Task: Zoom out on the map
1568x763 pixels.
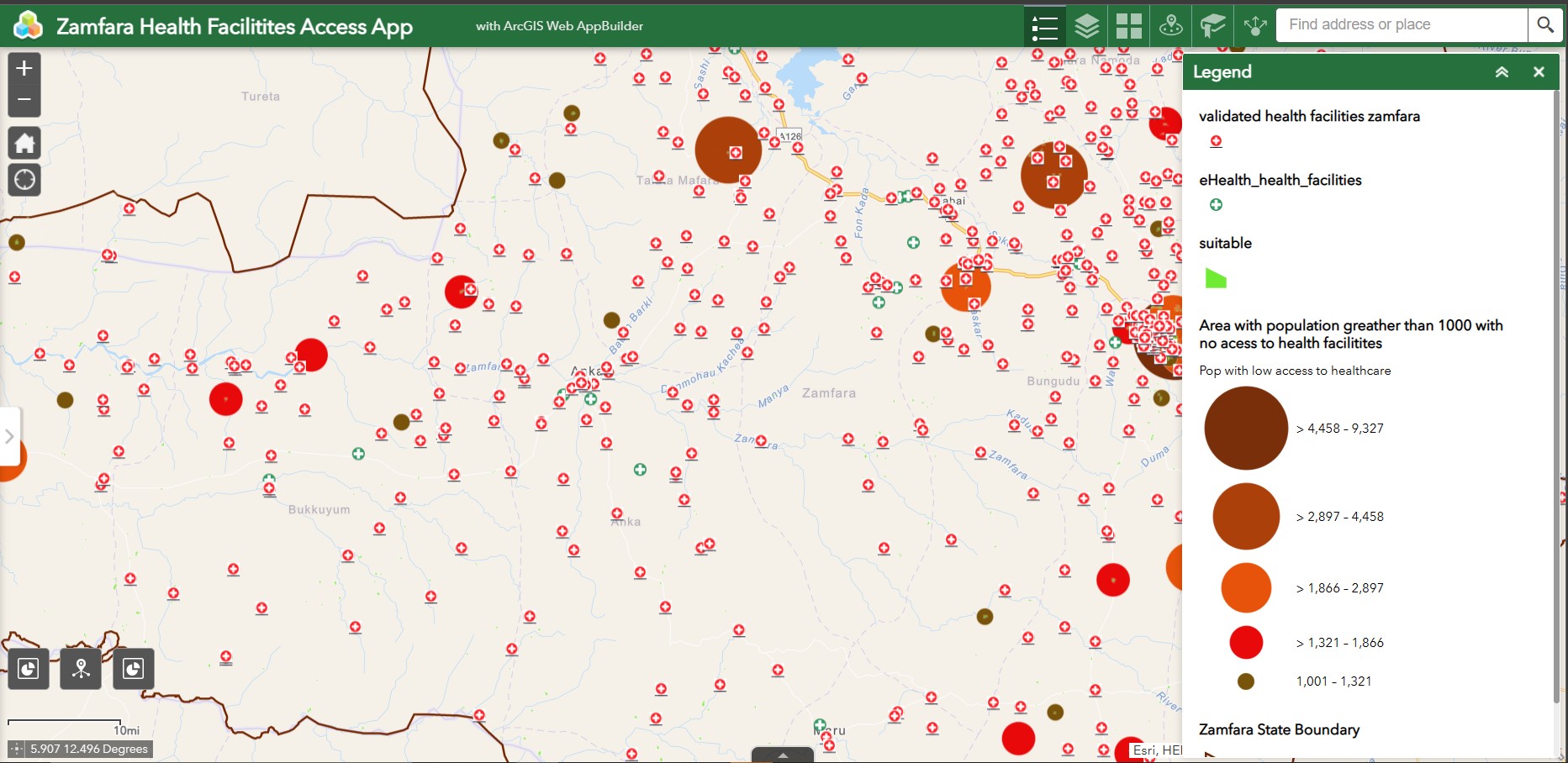Action: 24,100
